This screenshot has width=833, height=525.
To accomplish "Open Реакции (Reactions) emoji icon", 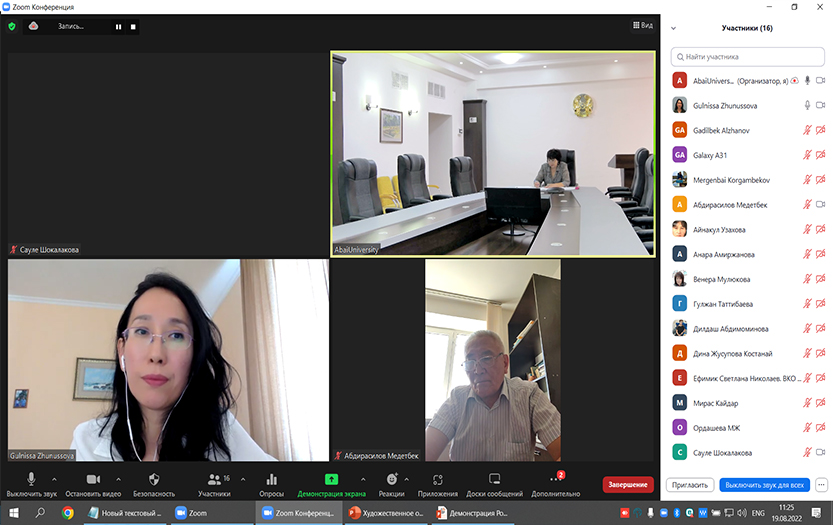I will [392, 480].
